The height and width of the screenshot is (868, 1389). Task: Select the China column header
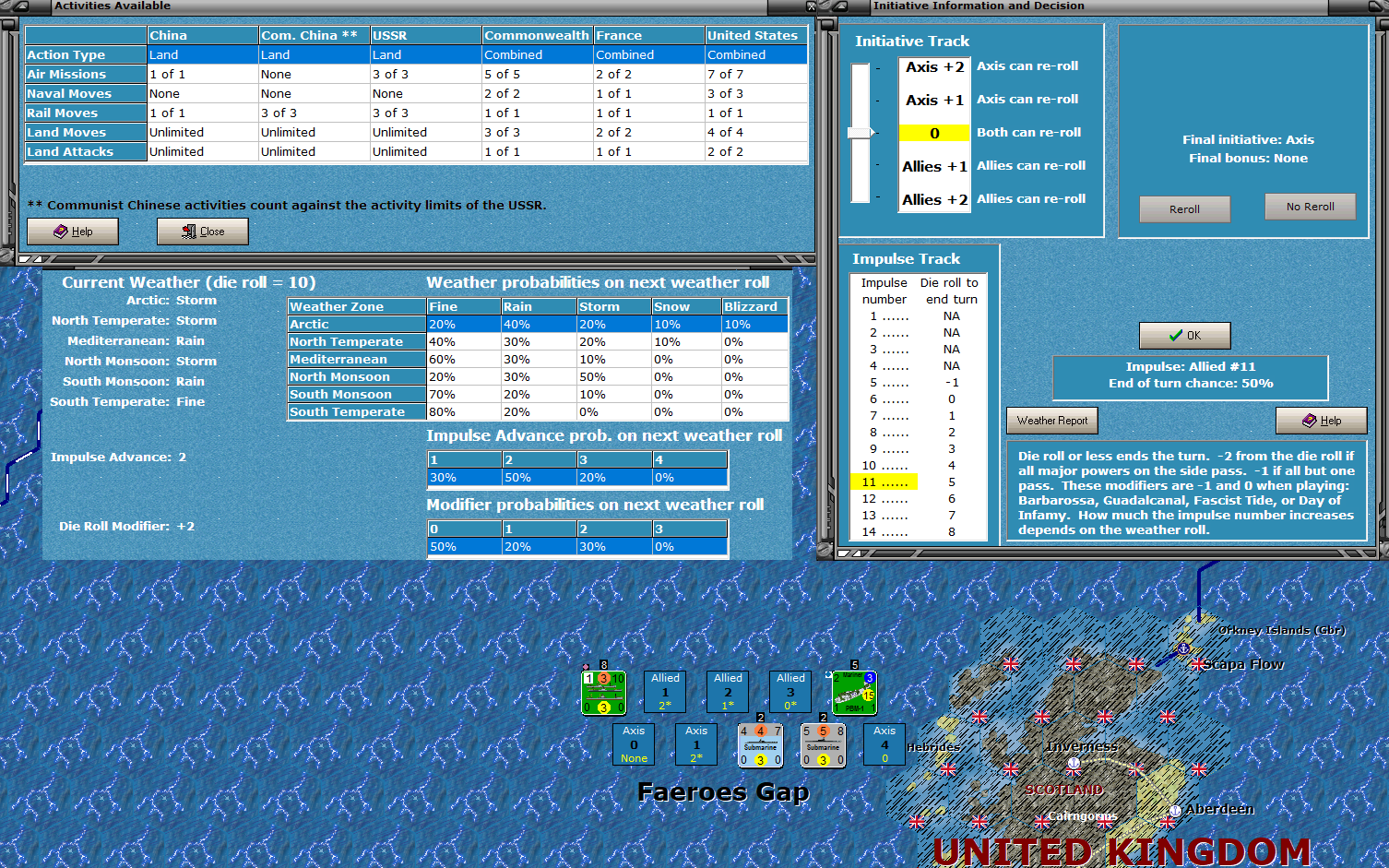coord(203,36)
